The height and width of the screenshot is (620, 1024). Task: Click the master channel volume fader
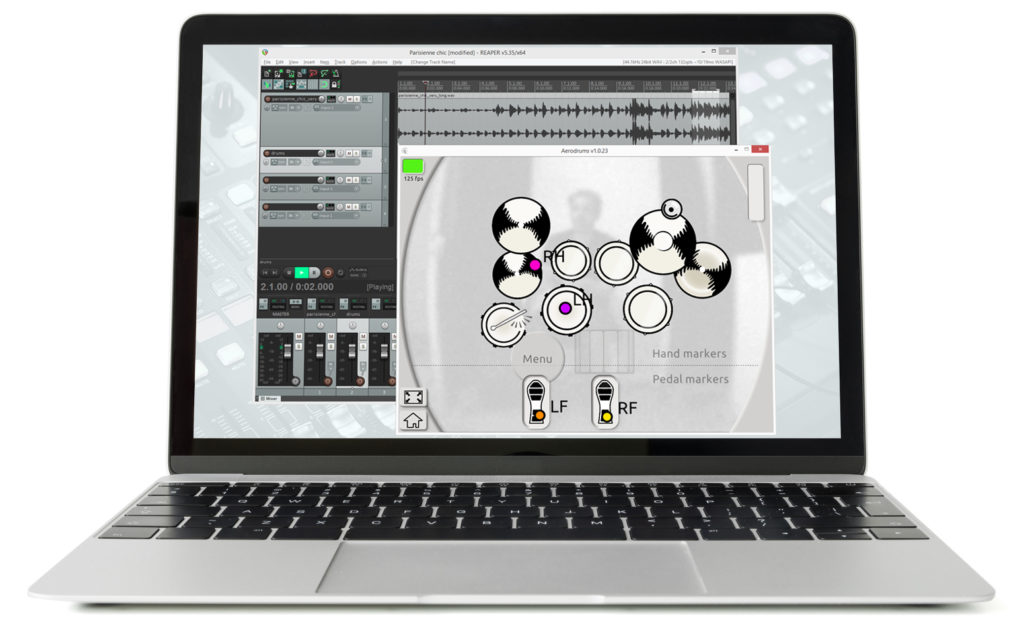pos(287,351)
